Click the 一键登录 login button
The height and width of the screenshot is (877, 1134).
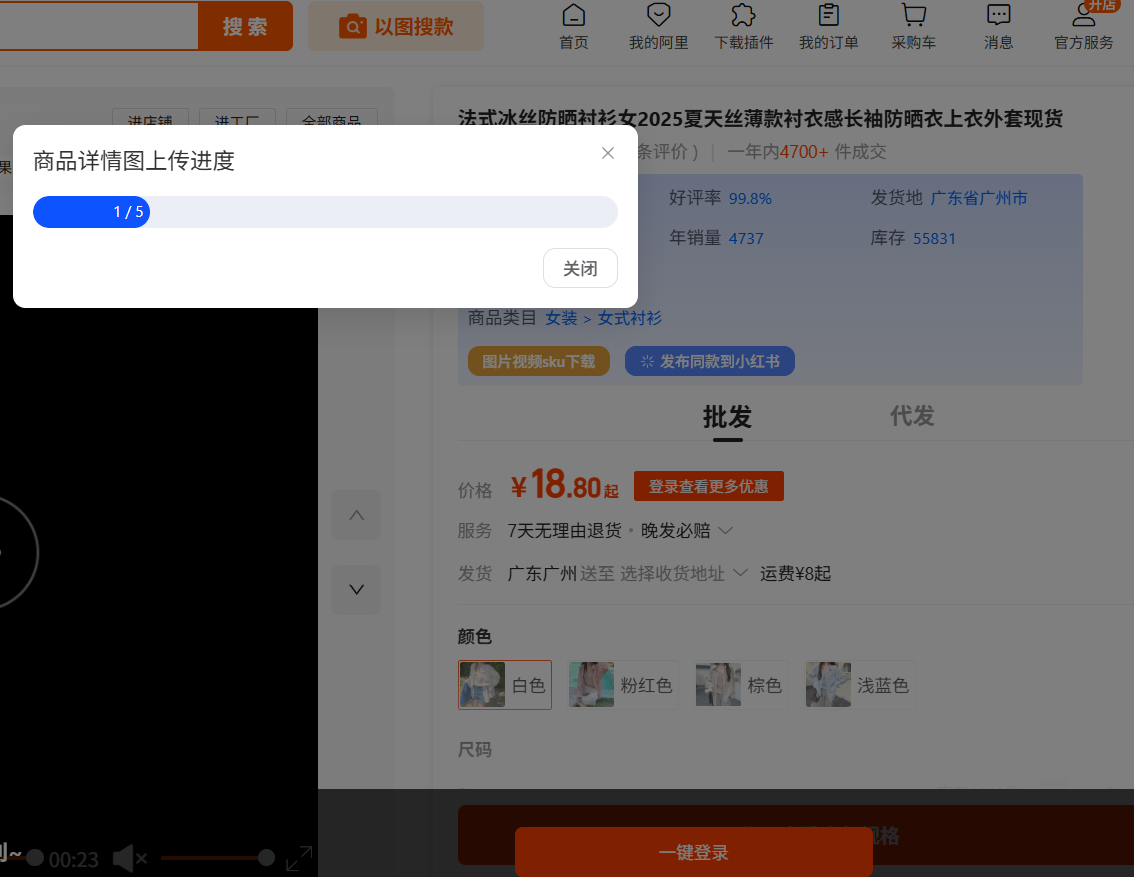[x=693, y=853]
